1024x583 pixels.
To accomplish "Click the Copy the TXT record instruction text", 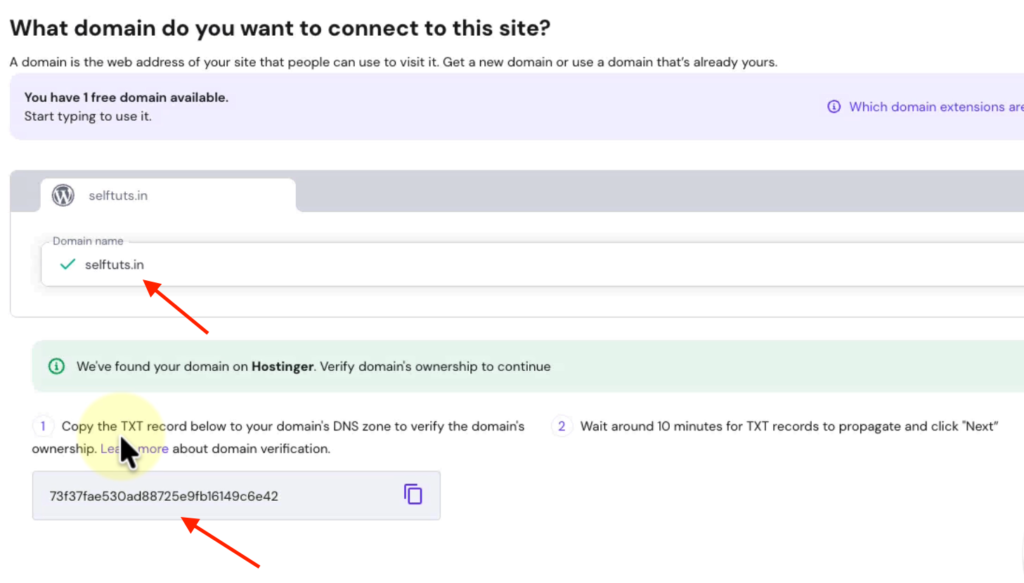I will click(292, 426).
